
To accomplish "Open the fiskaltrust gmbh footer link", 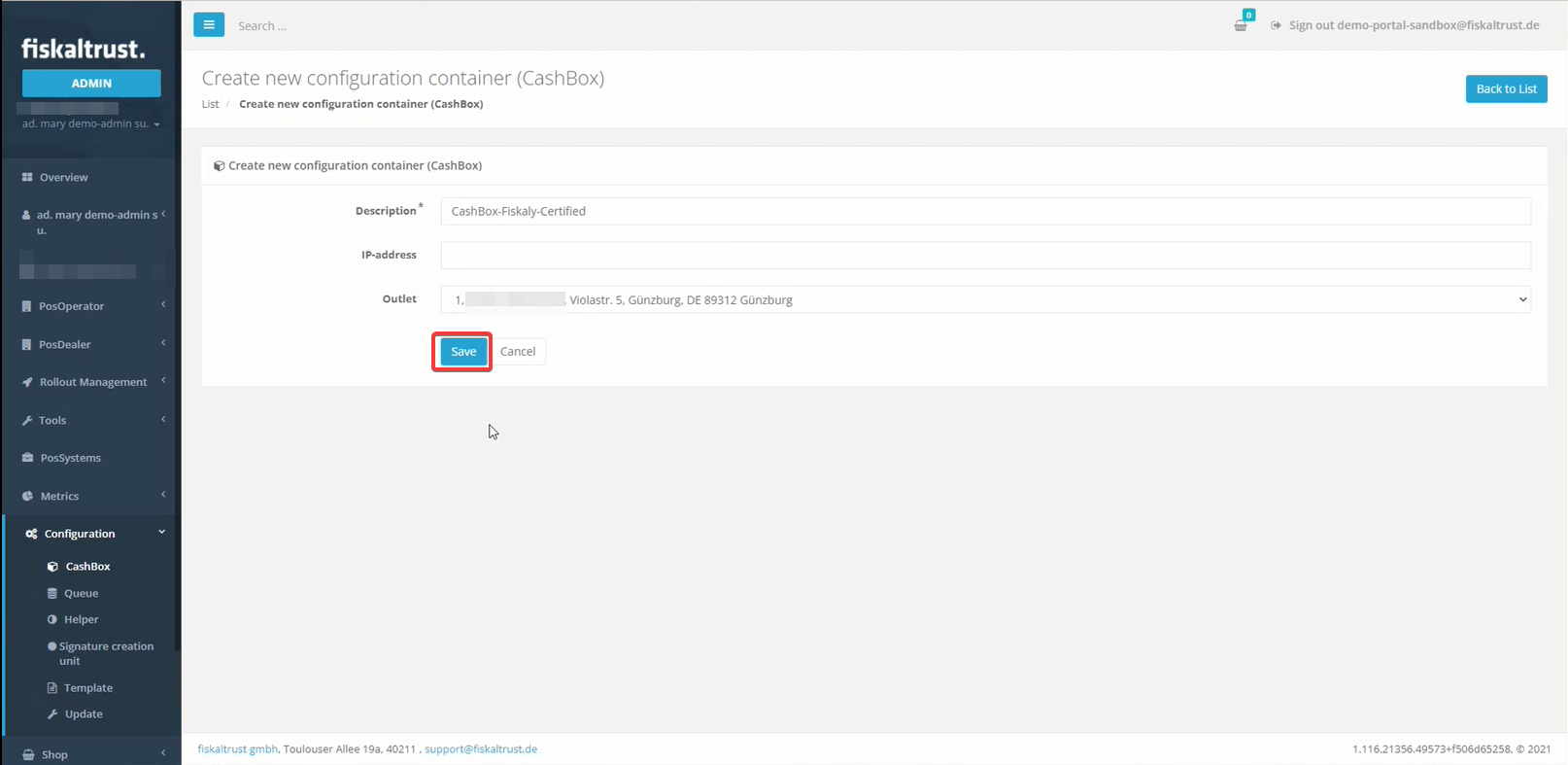I will click(x=237, y=749).
